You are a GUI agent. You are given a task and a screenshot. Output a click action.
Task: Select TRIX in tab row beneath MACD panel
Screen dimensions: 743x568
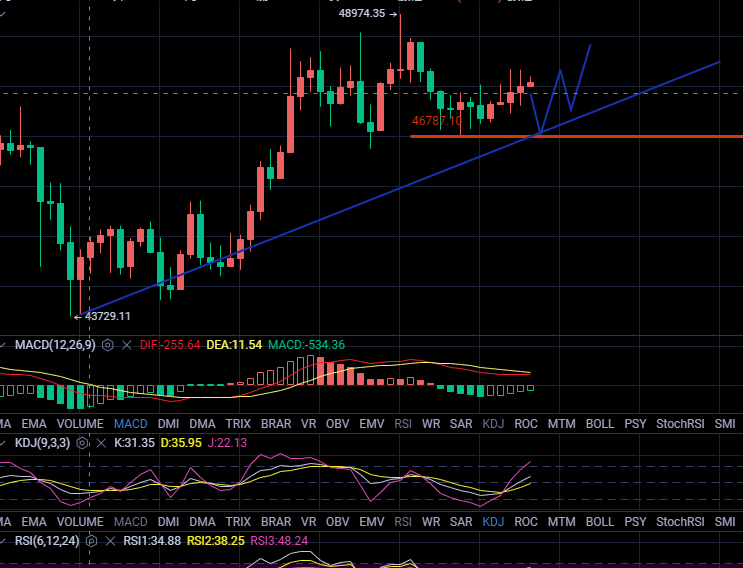click(x=238, y=424)
